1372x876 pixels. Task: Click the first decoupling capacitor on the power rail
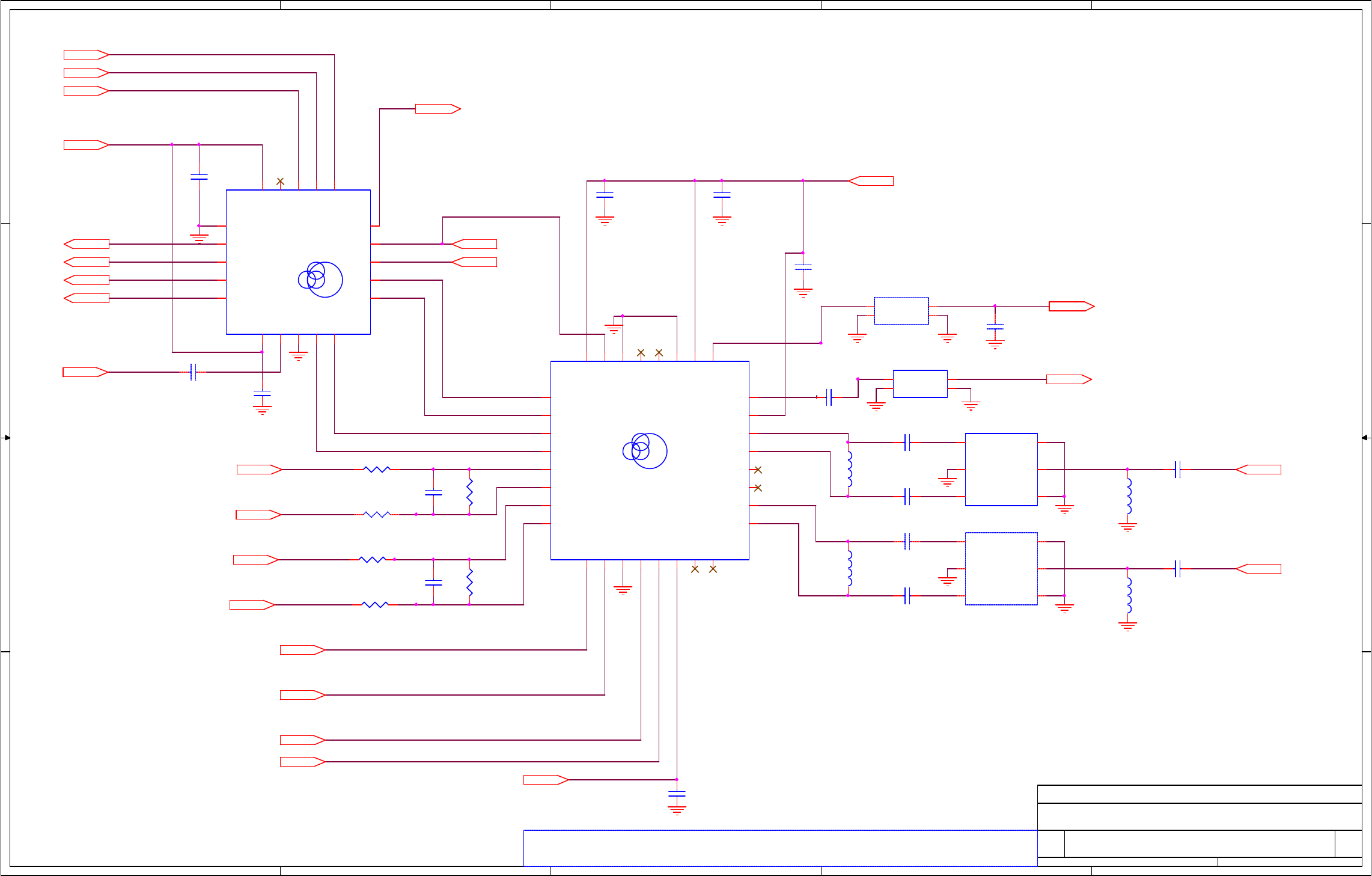(605, 195)
